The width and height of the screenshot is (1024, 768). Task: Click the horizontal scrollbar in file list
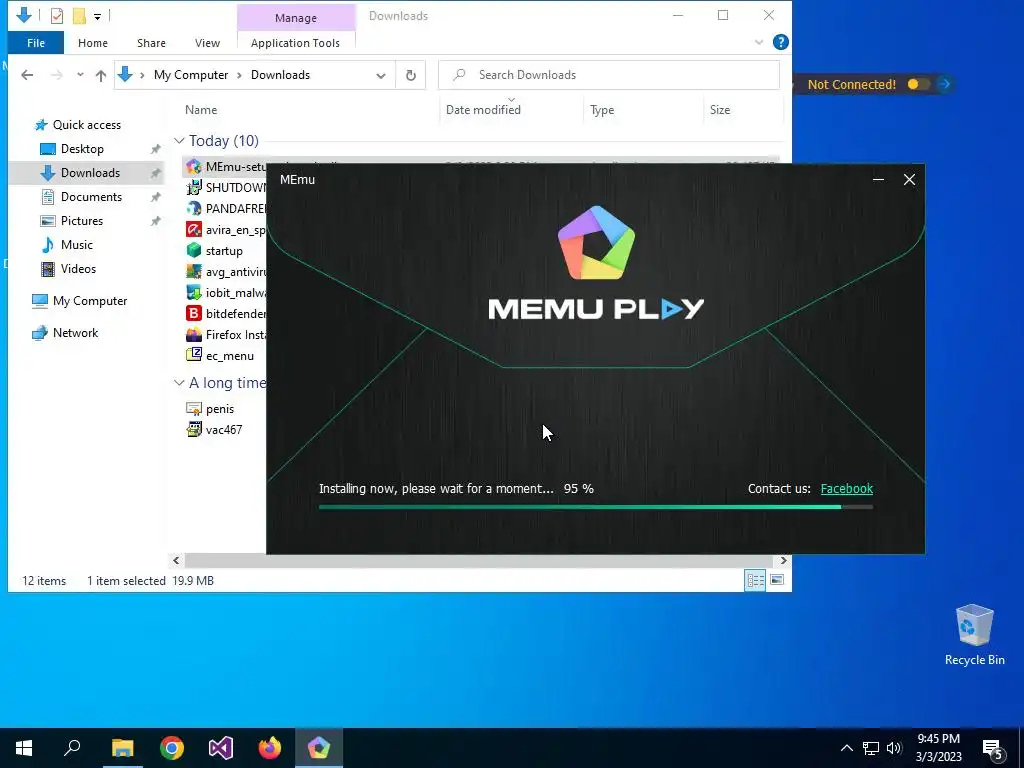click(x=478, y=560)
